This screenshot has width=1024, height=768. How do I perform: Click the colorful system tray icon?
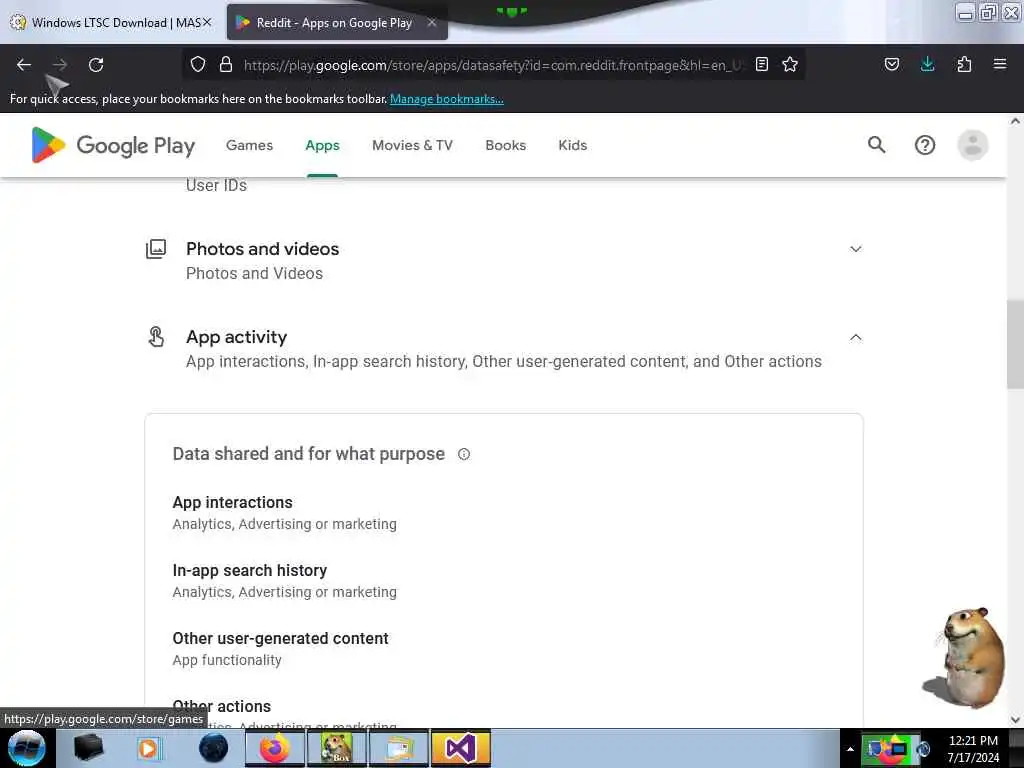(889, 748)
